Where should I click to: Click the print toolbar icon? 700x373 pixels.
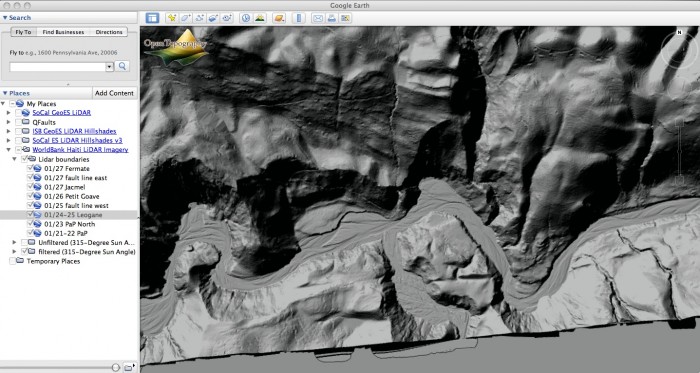click(331, 18)
